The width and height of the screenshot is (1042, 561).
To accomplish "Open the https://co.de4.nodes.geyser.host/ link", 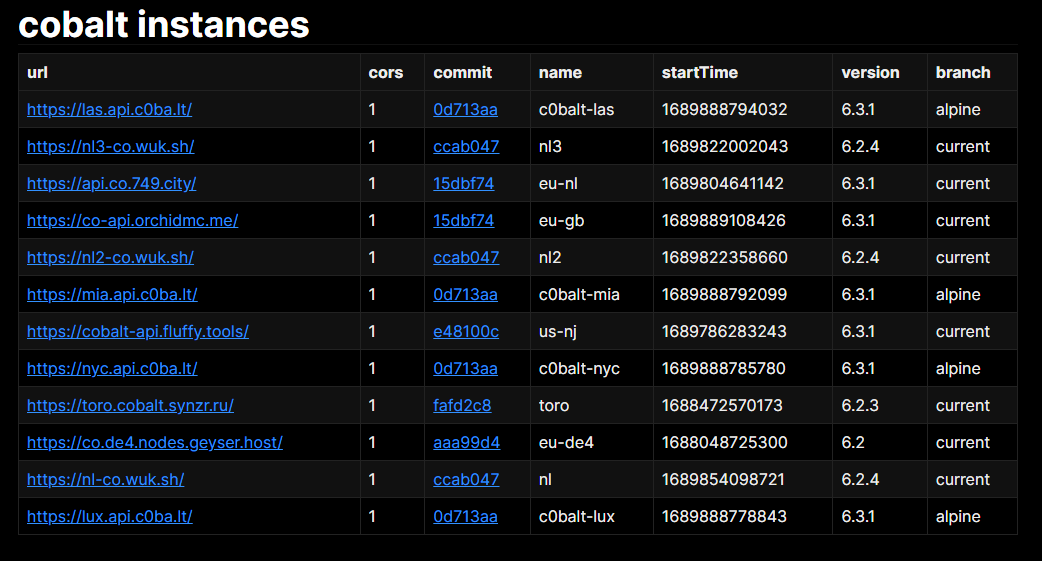I will (155, 443).
